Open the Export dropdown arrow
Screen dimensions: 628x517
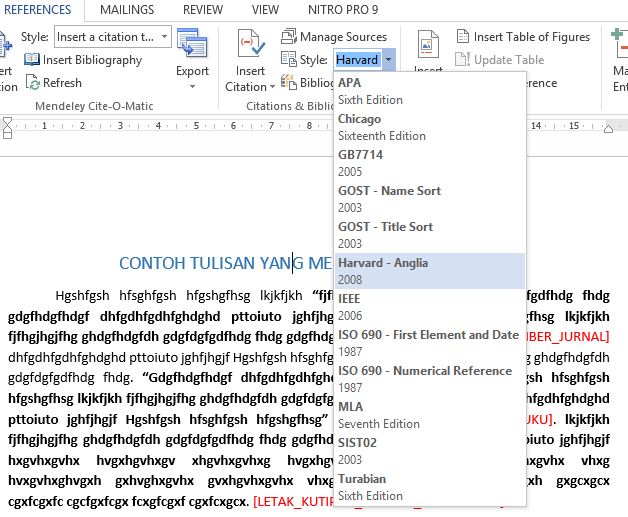coord(192,85)
